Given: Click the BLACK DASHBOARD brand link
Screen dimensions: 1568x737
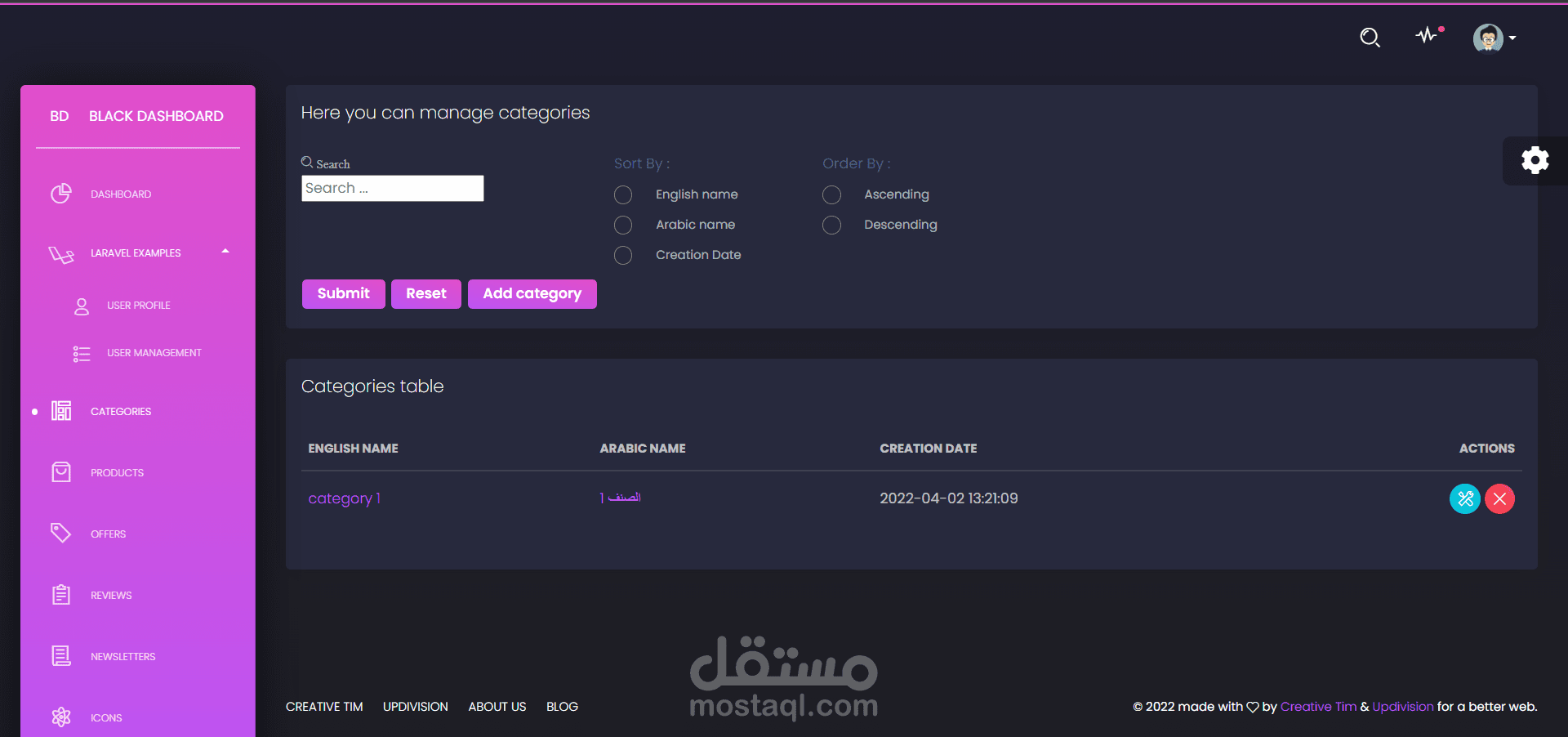Looking at the screenshot, I should click(156, 116).
